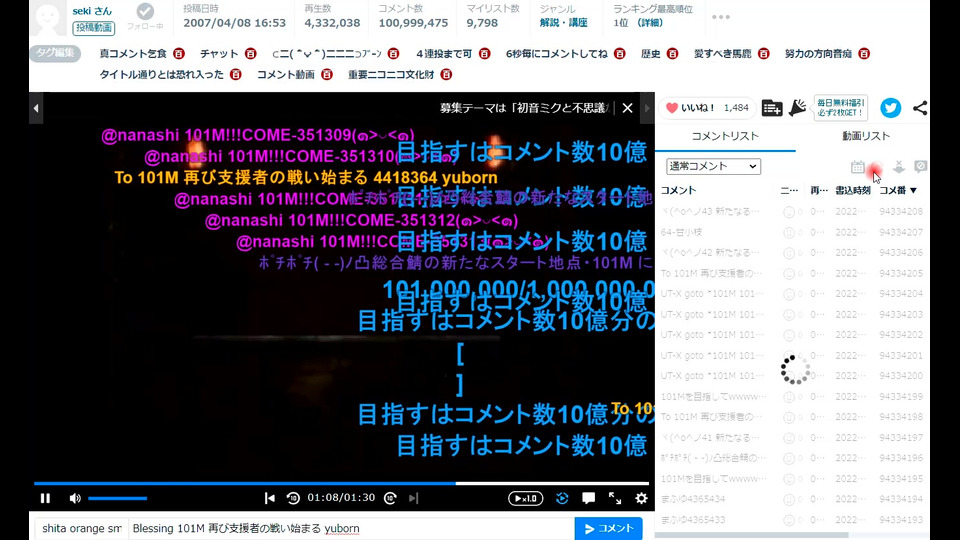Mute the volume speaker icon
Screen dimensions: 960x540
pyautogui.click(x=75, y=498)
